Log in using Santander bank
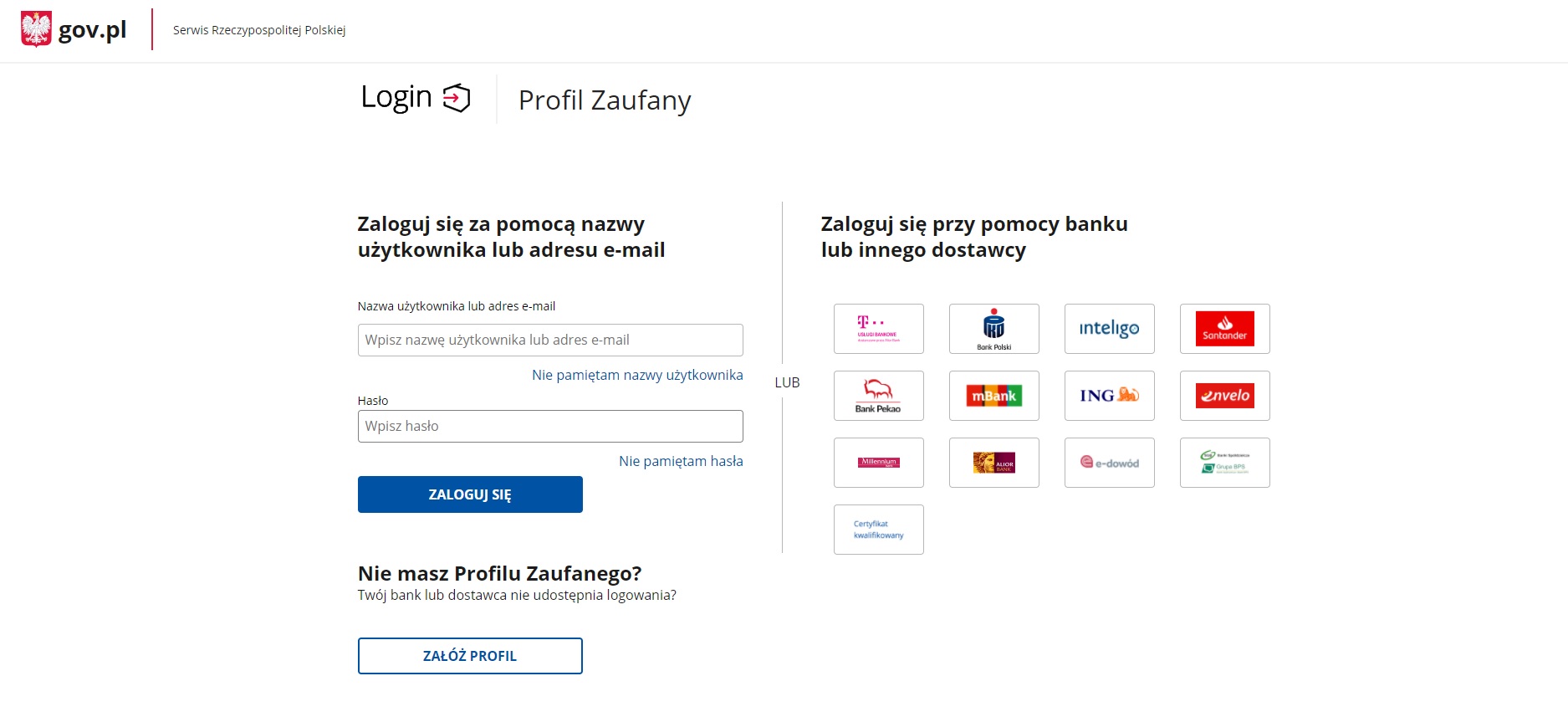The image size is (1568, 717). (x=1224, y=329)
